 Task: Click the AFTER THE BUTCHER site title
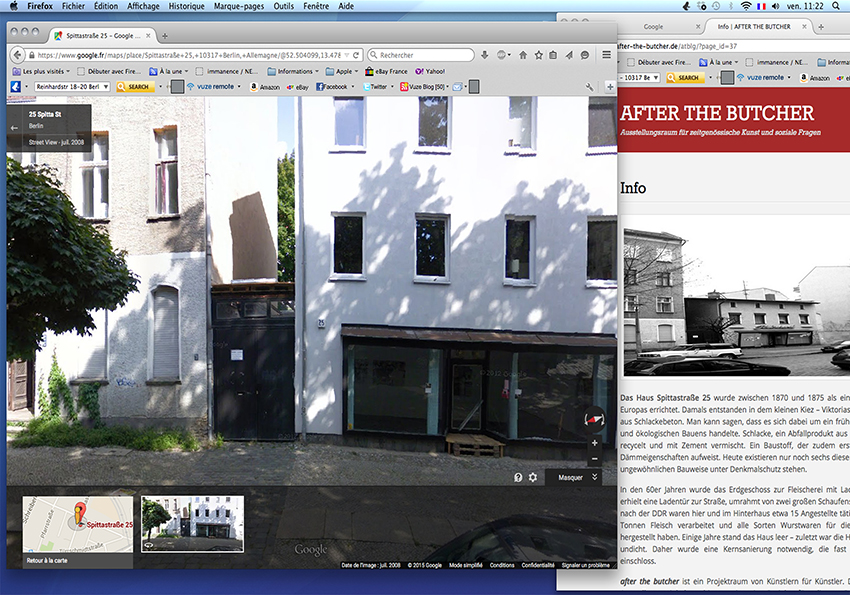pyautogui.click(x=717, y=113)
